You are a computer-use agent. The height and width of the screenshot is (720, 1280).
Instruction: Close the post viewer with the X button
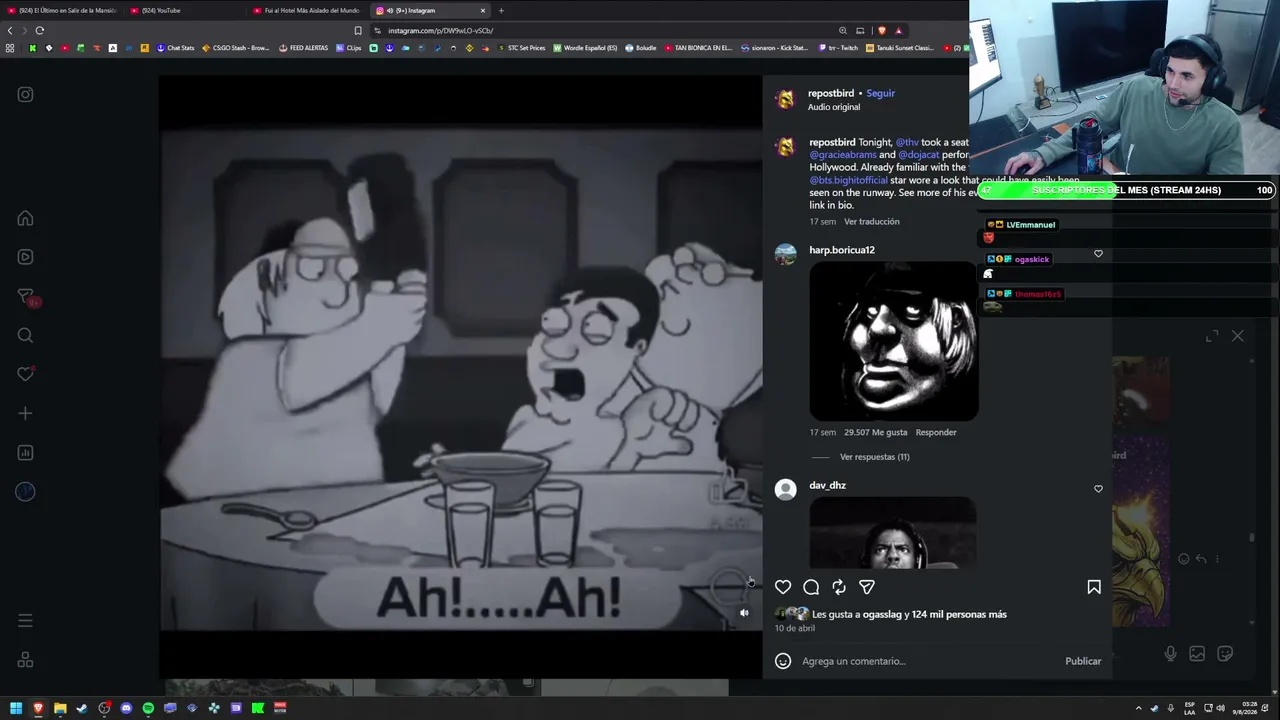pos(1238,336)
